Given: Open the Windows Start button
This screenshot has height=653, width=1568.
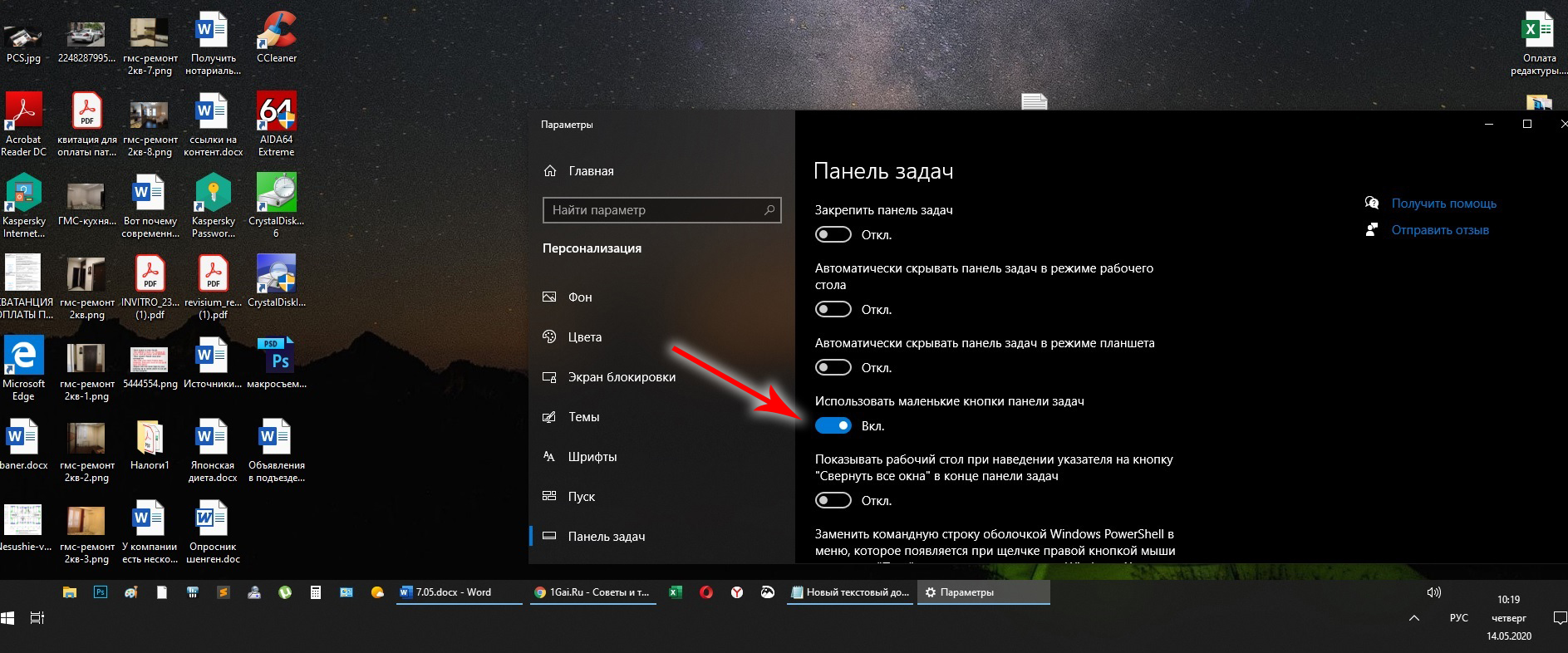Looking at the screenshot, I should (8, 618).
